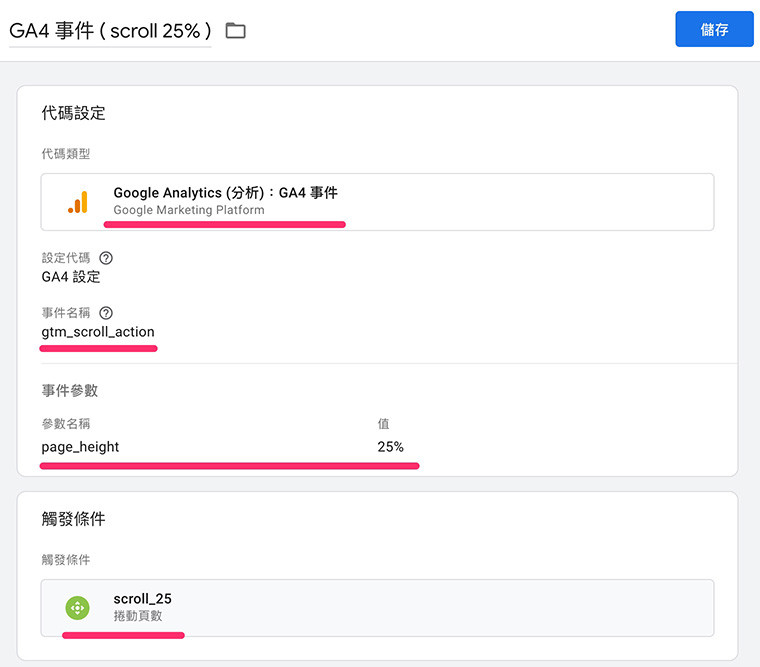Edit the tag name GA4 事件 (scroll 25%)
Viewport: 760px width, 667px height.
(110, 30)
